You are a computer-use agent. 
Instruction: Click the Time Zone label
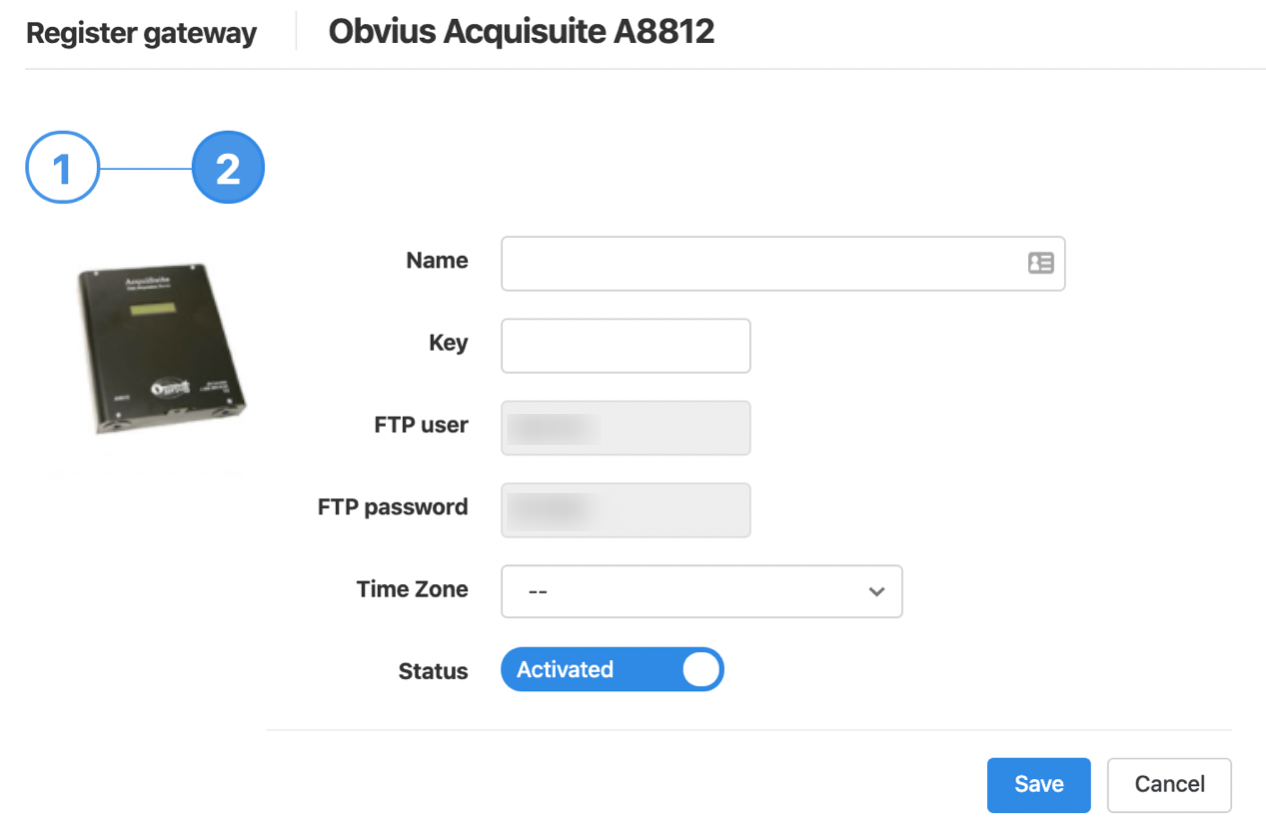click(412, 589)
